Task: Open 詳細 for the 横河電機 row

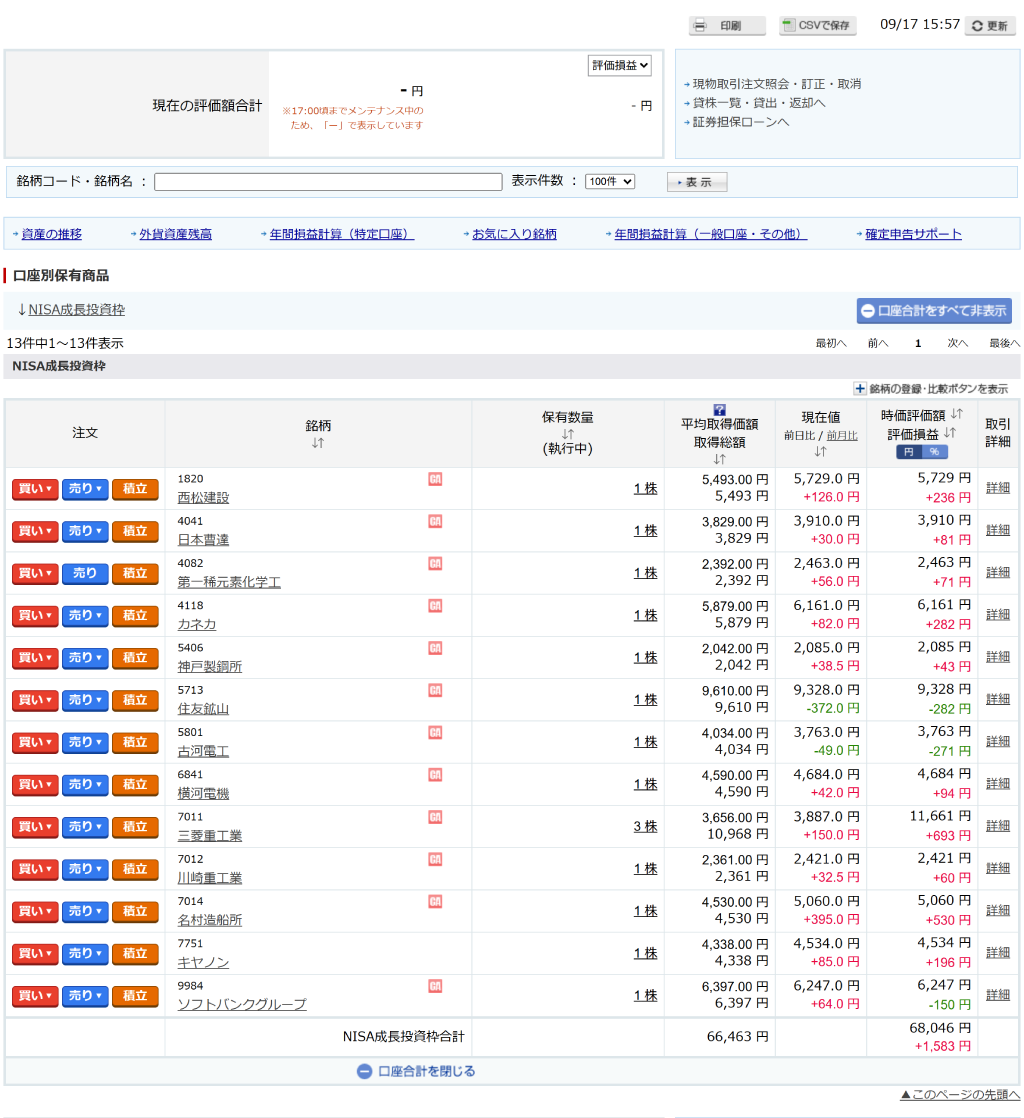Action: tap(998, 784)
